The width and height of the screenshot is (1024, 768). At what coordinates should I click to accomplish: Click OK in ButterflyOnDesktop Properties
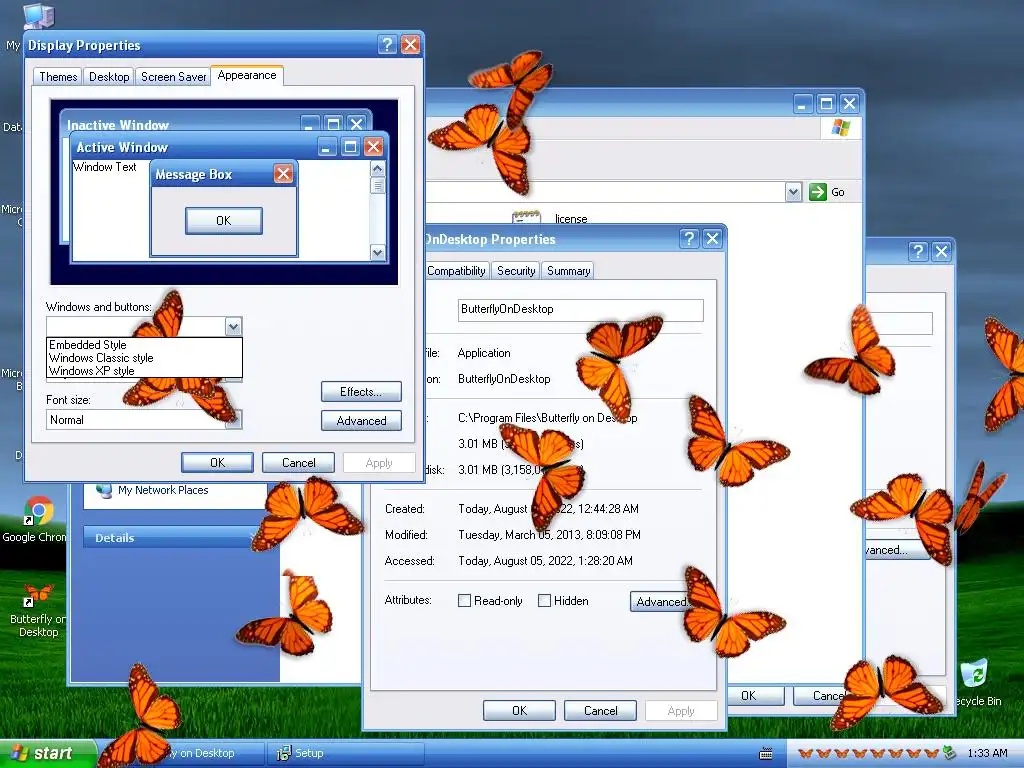click(x=519, y=711)
